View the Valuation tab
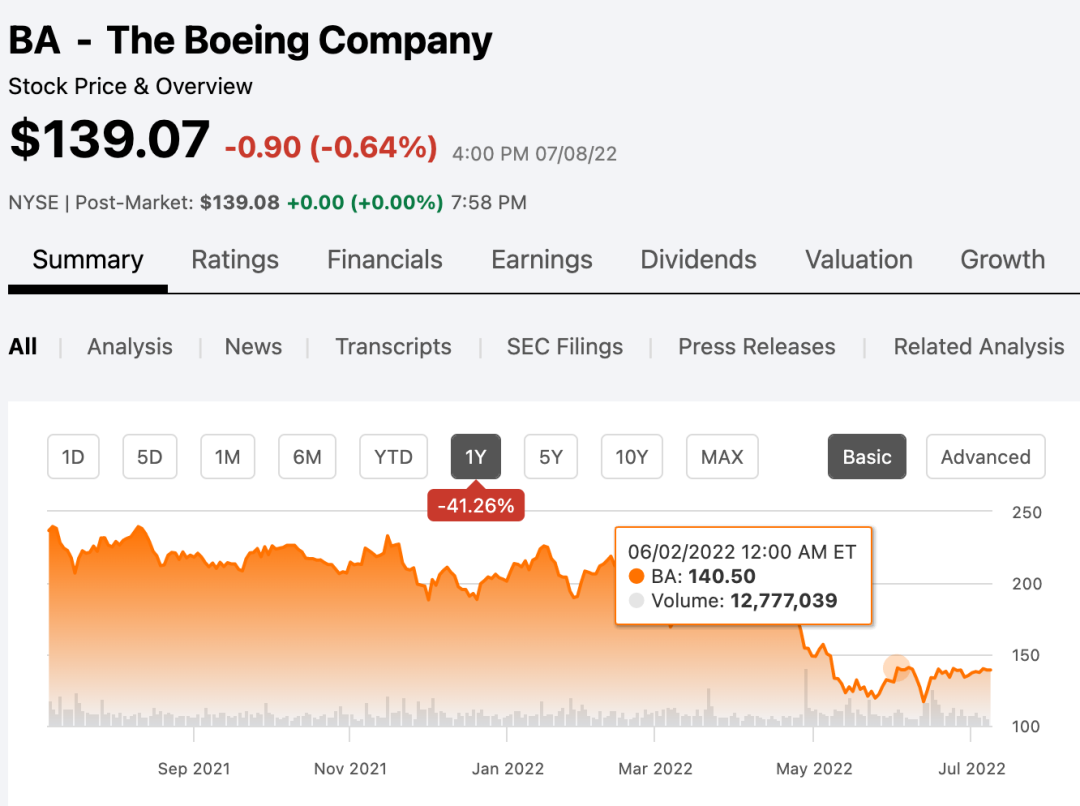The image size is (1080, 806). 859,260
